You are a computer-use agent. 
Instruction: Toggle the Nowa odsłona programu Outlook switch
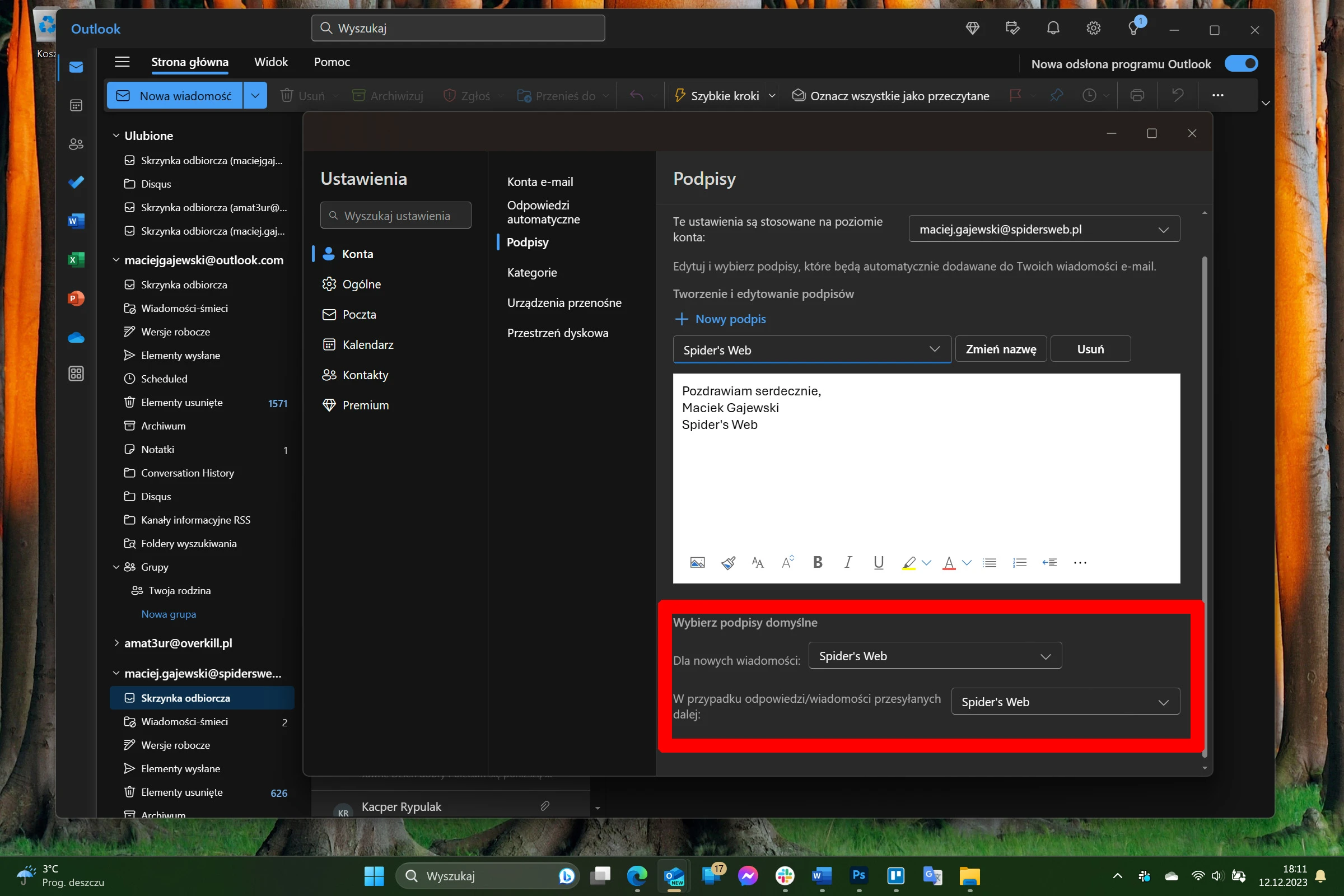(1241, 63)
